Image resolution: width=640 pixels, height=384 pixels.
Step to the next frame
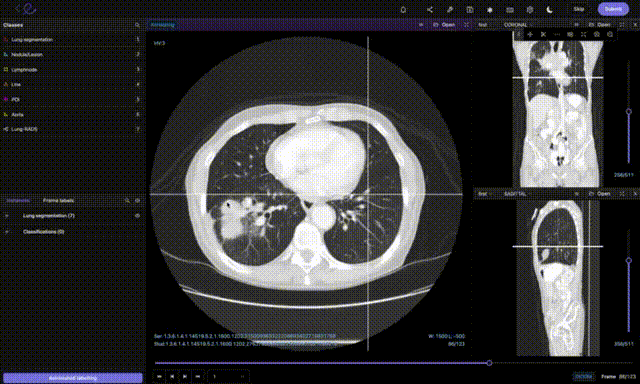click(185, 376)
